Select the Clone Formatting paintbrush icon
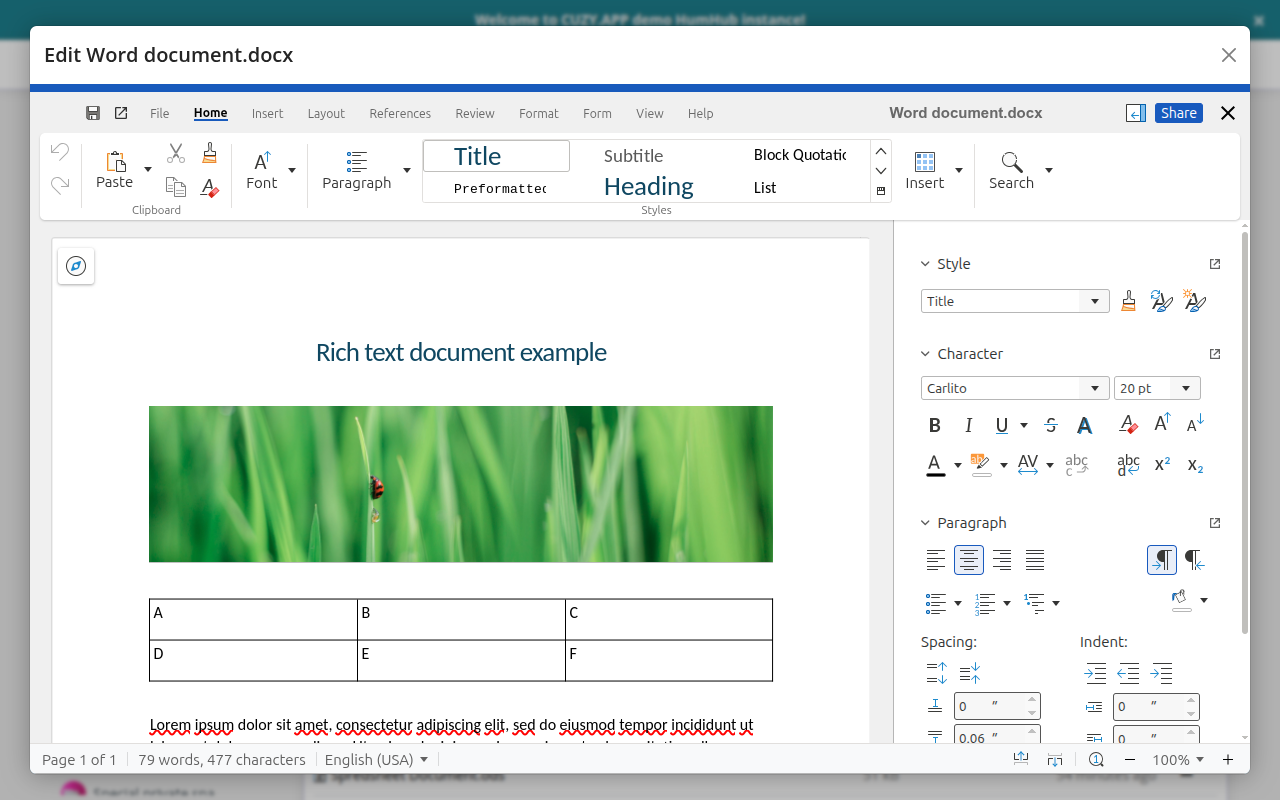The height and width of the screenshot is (800, 1280). coord(209,153)
